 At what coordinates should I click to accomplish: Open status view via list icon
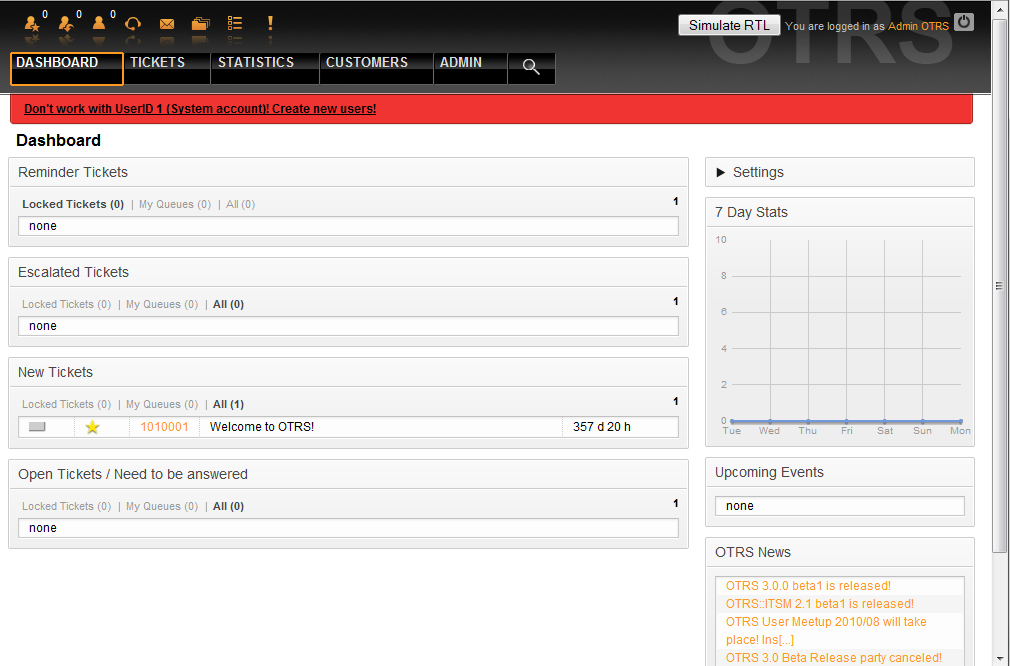coord(235,23)
